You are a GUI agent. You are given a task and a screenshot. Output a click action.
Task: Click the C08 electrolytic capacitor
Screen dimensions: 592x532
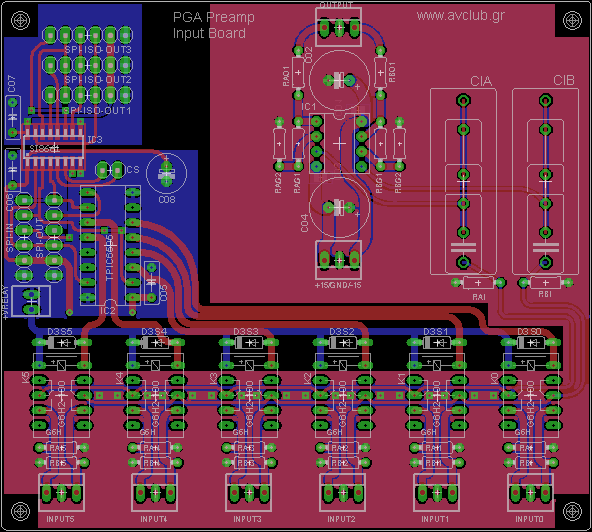(x=166, y=173)
